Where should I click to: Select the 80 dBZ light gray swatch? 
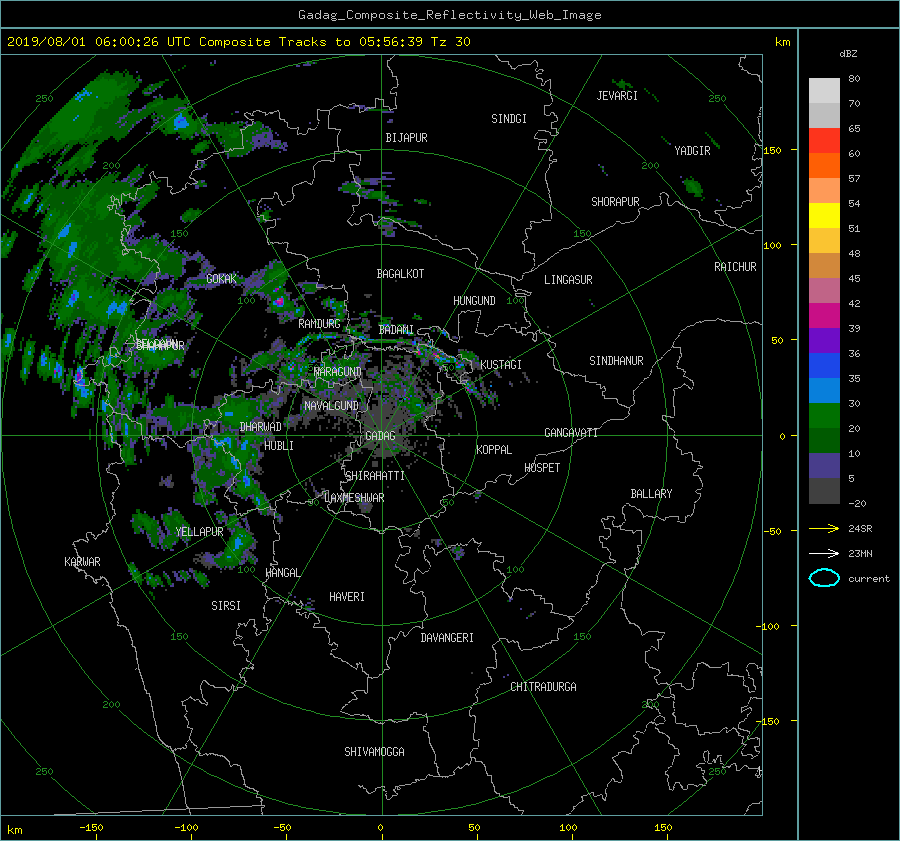coord(824,90)
